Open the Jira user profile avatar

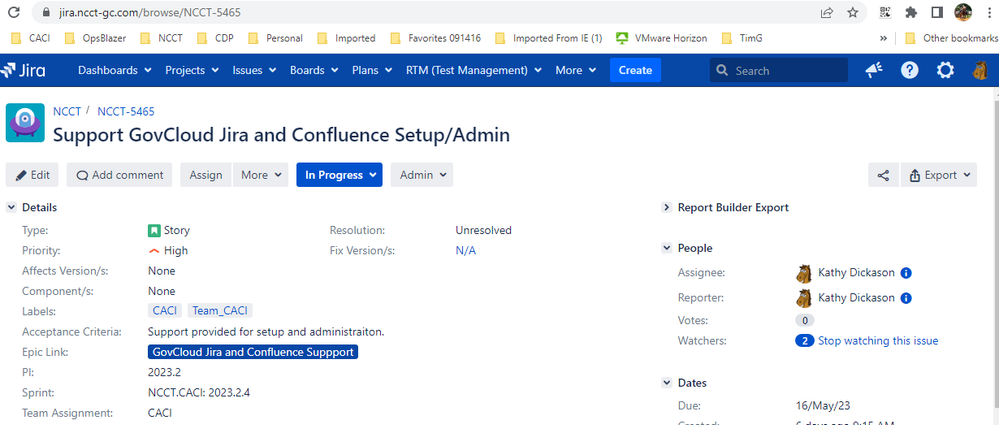(x=981, y=70)
